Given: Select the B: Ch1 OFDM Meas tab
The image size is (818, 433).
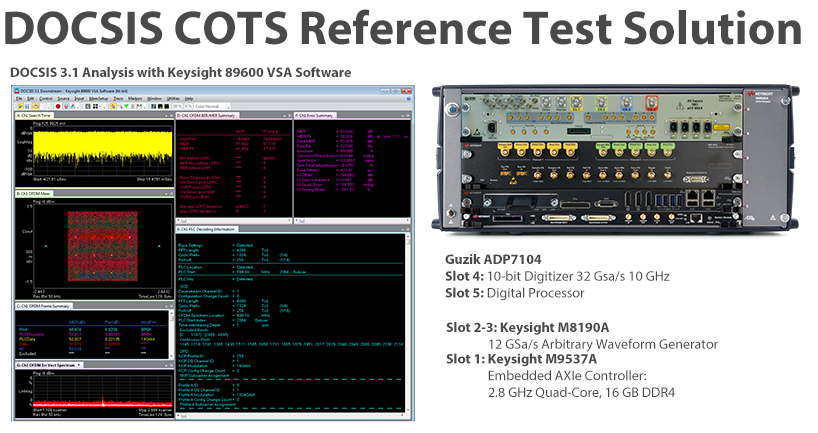Looking at the screenshot, I should click(33, 194).
